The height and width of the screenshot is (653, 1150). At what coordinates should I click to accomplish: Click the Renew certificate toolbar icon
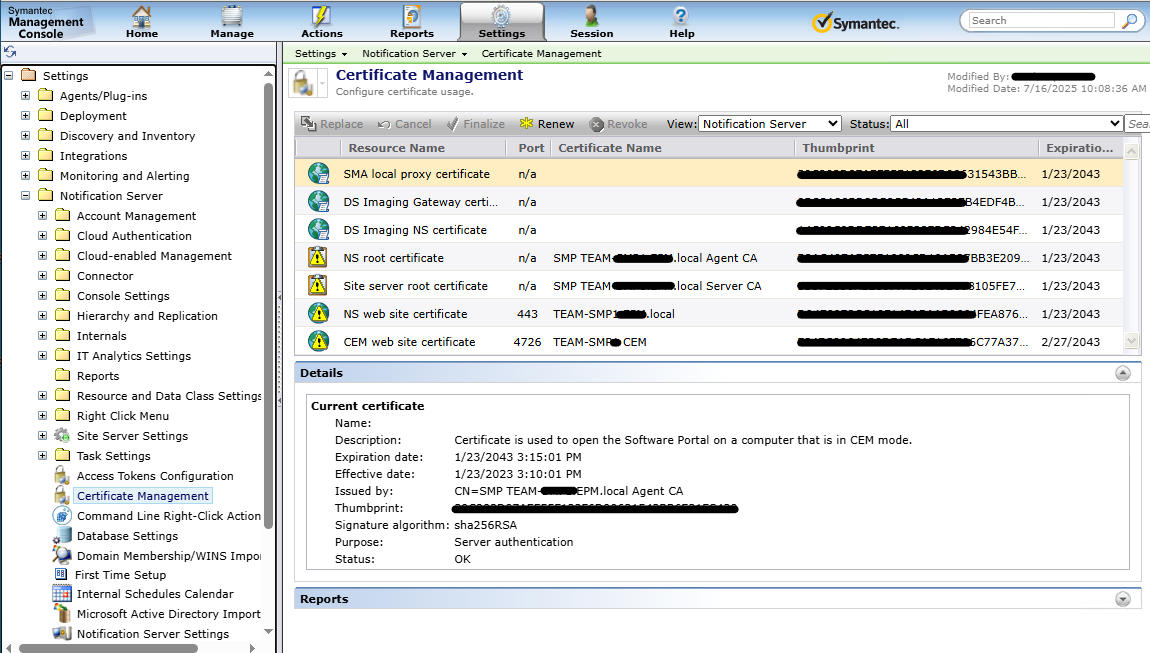526,124
